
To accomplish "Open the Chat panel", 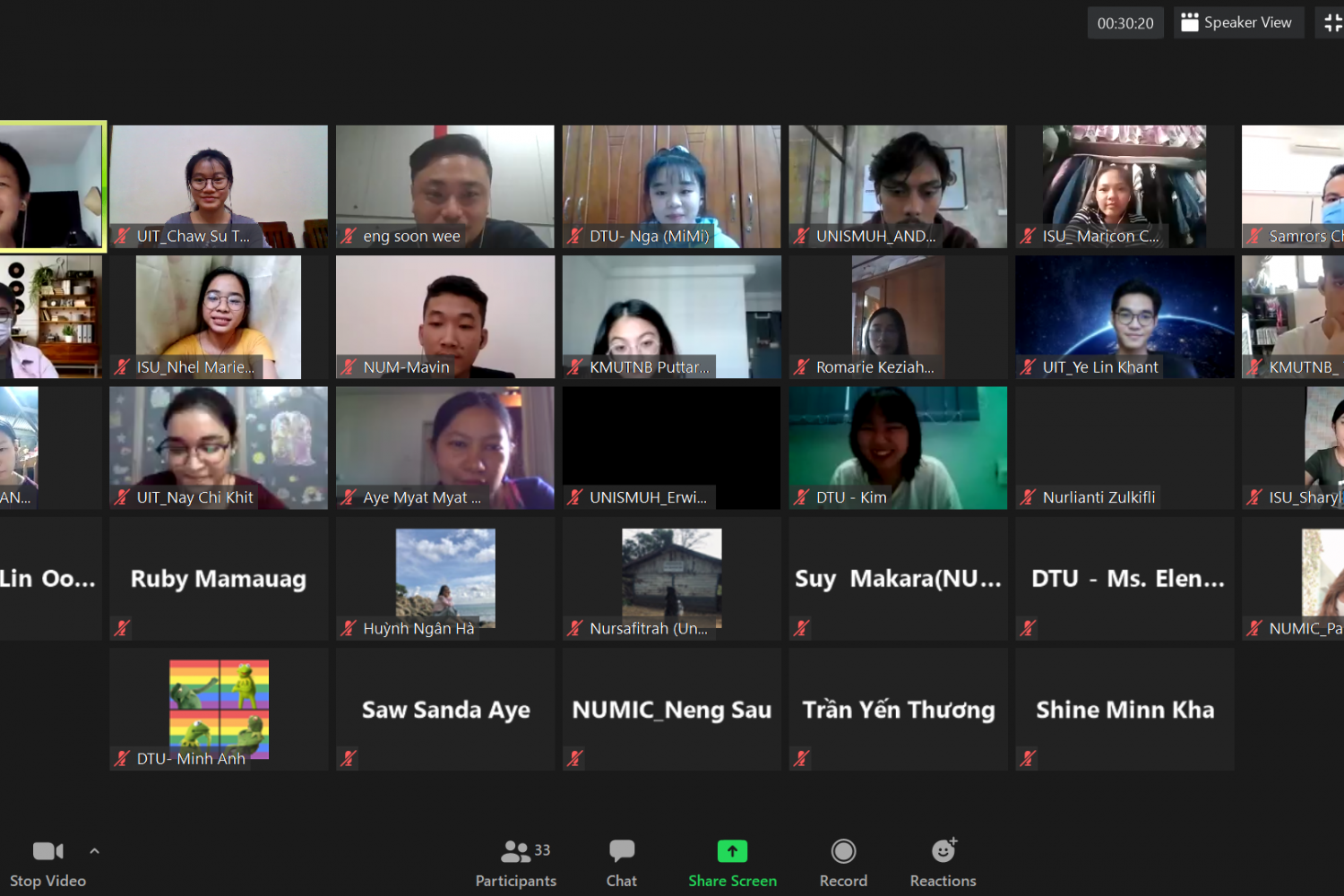I will [x=621, y=851].
